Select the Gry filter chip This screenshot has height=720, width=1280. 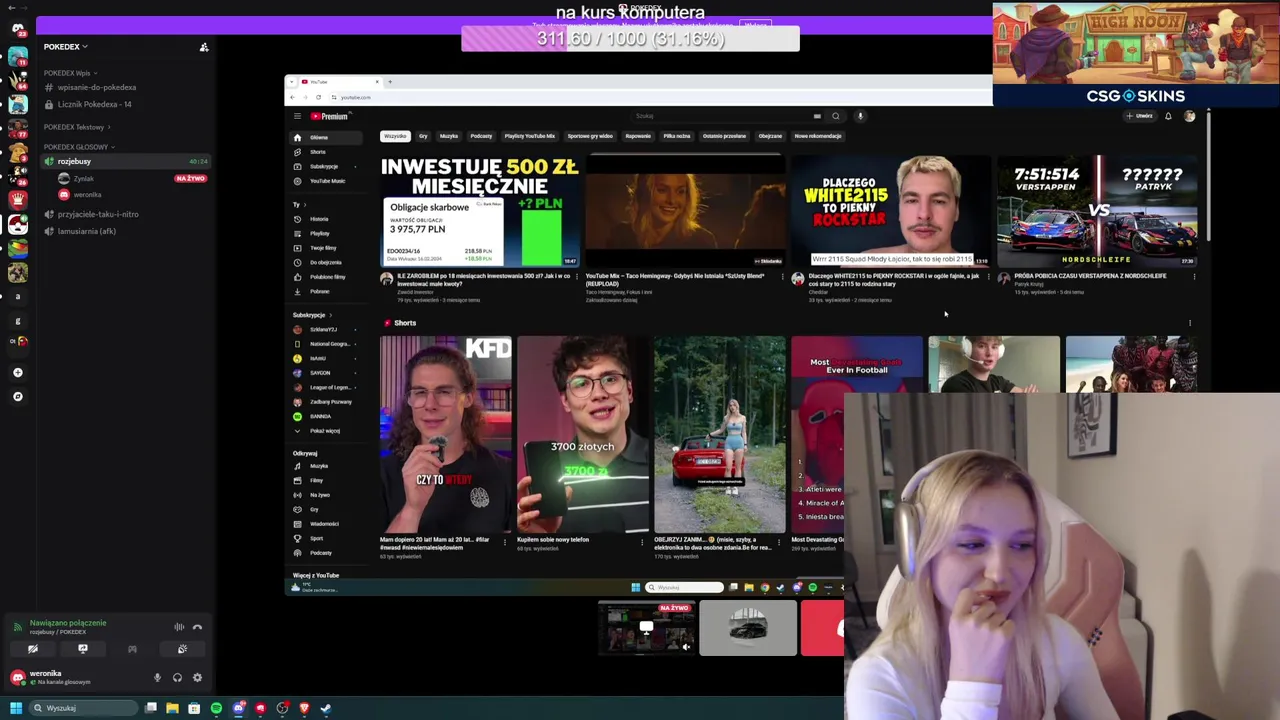point(423,136)
